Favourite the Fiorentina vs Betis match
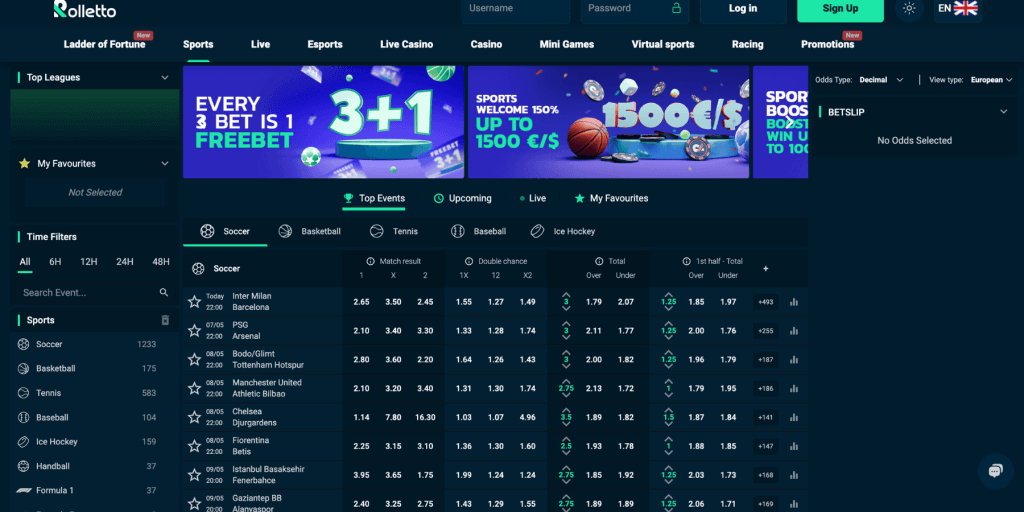 (194, 446)
